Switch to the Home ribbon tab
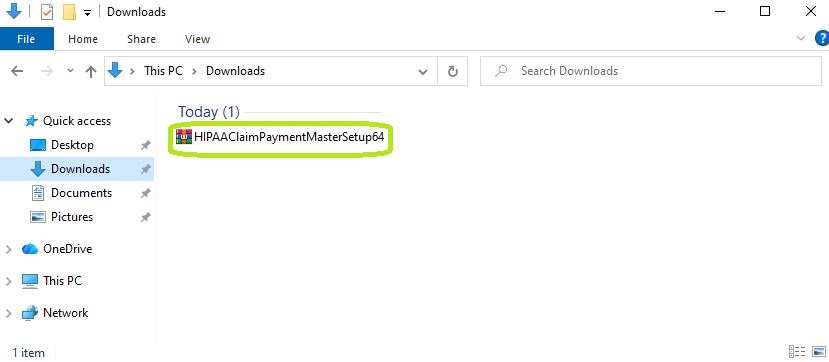Screen dimensions: 829x362 (x=83, y=39)
